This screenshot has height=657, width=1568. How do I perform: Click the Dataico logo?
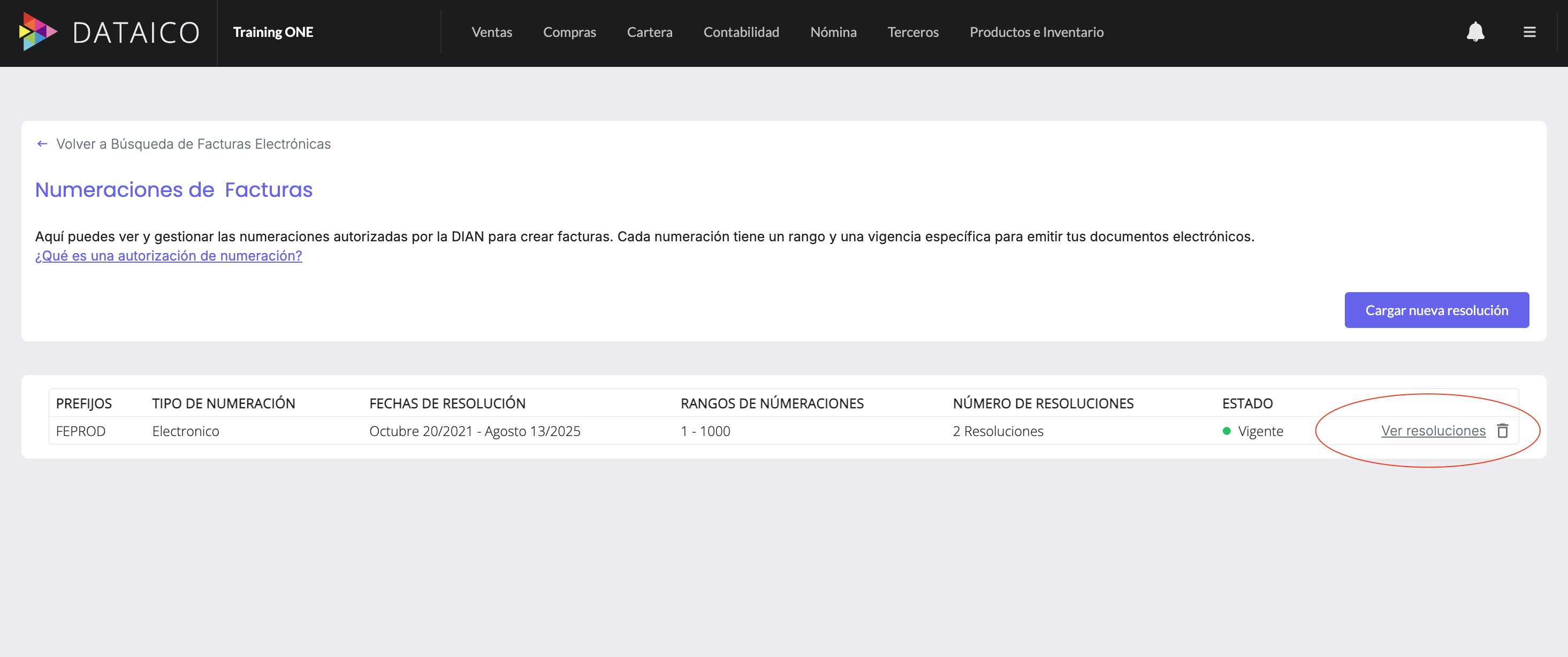[109, 32]
